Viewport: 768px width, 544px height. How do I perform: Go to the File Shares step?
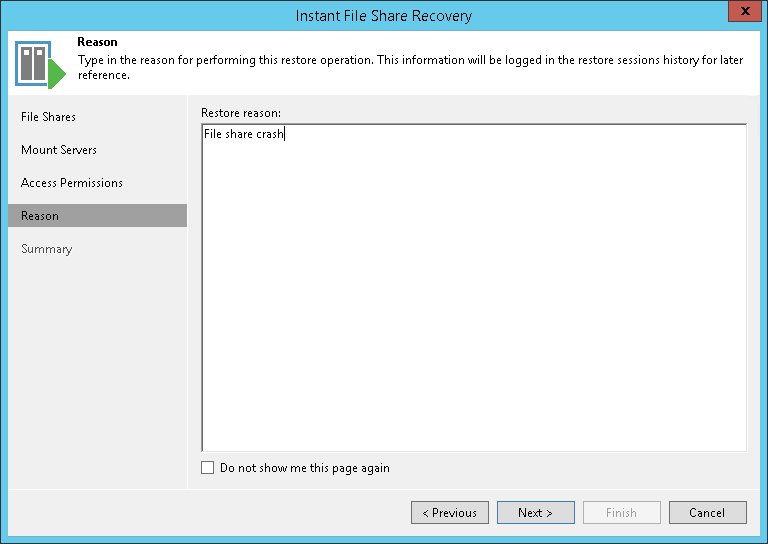point(48,117)
